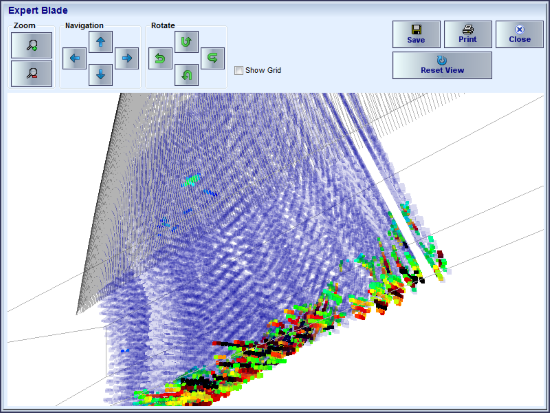Viewport: 550px width, 413px height.
Task: Rotate the model with the top green arrow
Action: coord(187,42)
